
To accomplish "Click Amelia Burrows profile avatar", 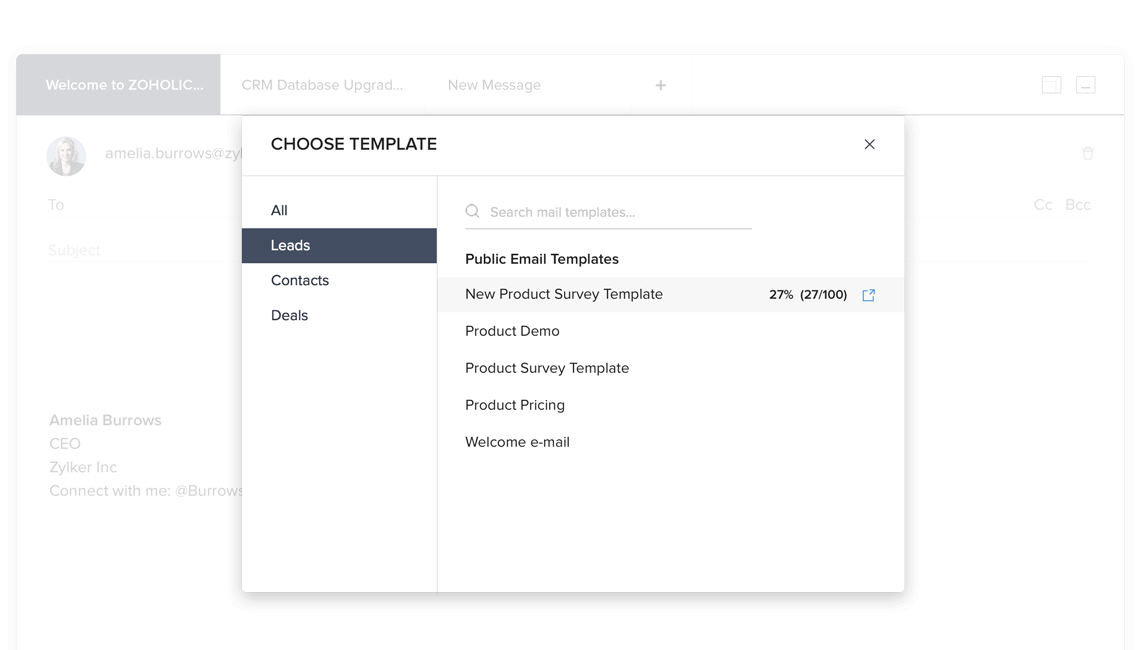I will pyautogui.click(x=66, y=156).
